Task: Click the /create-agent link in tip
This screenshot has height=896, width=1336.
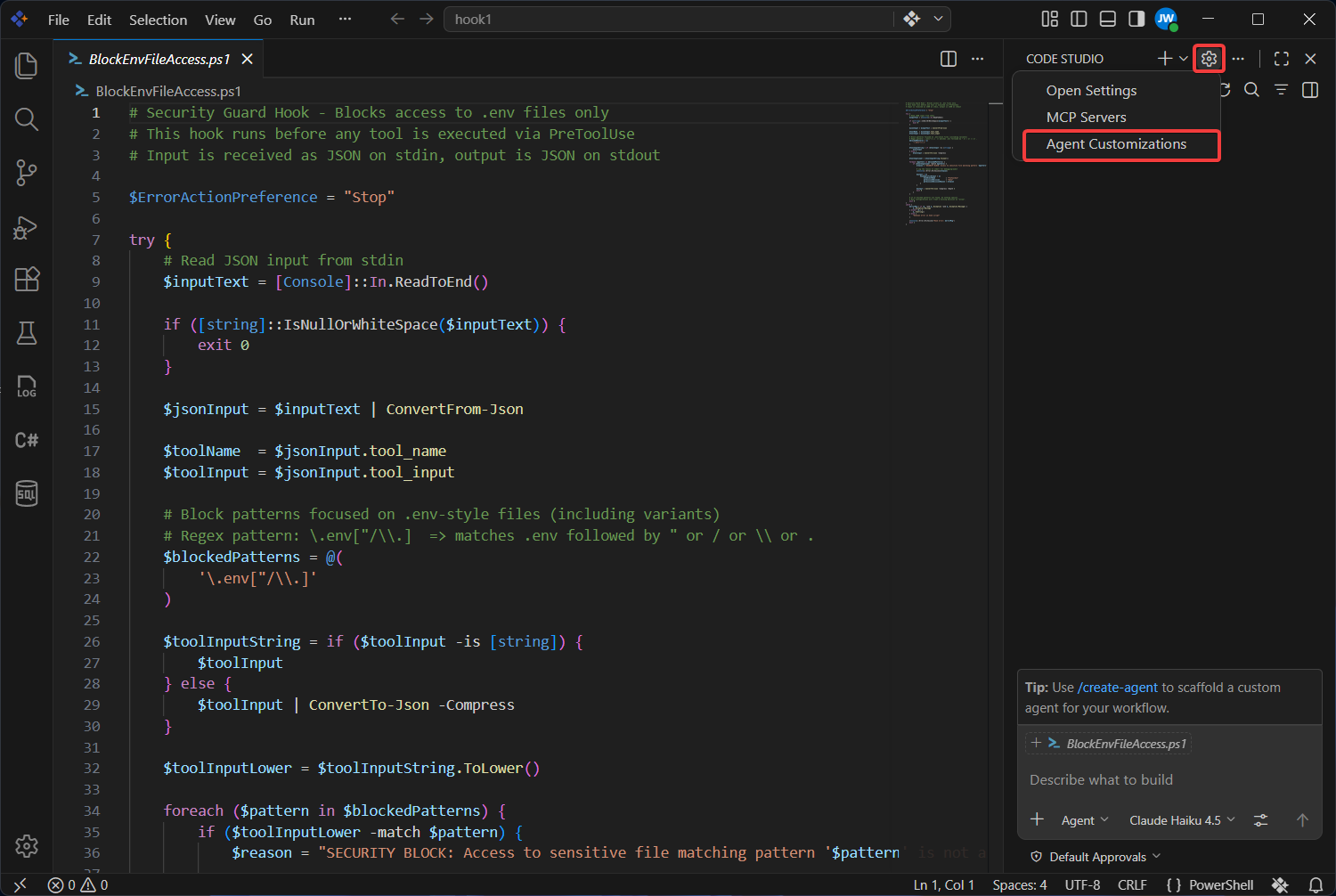Action: pos(1118,688)
